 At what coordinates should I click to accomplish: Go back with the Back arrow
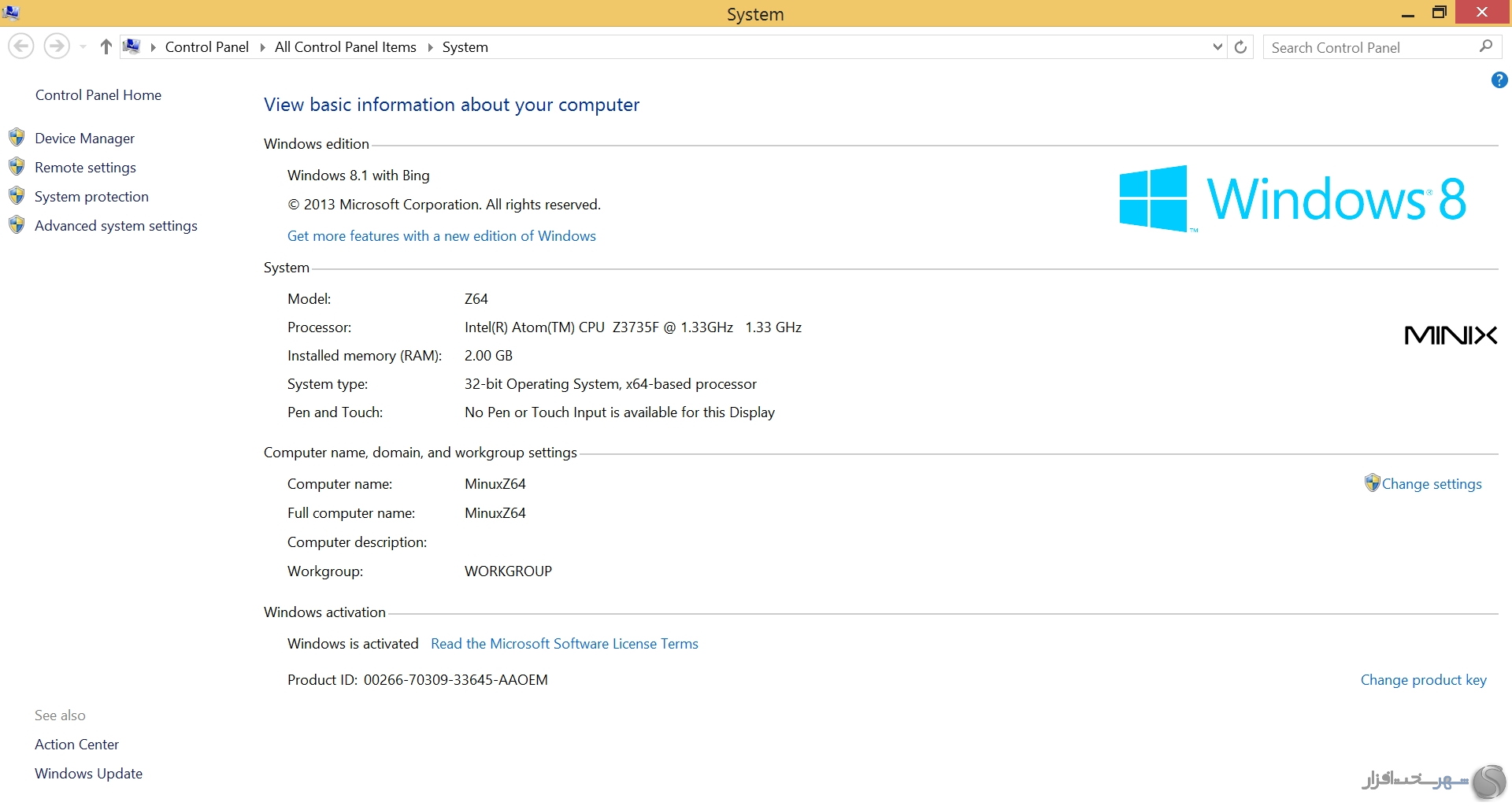(x=21, y=46)
